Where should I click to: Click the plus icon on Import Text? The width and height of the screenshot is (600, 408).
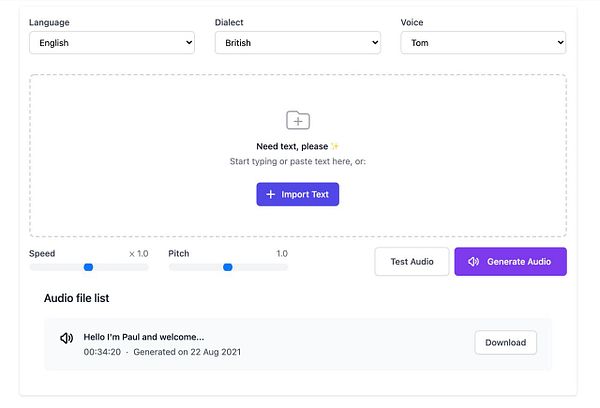(270, 194)
